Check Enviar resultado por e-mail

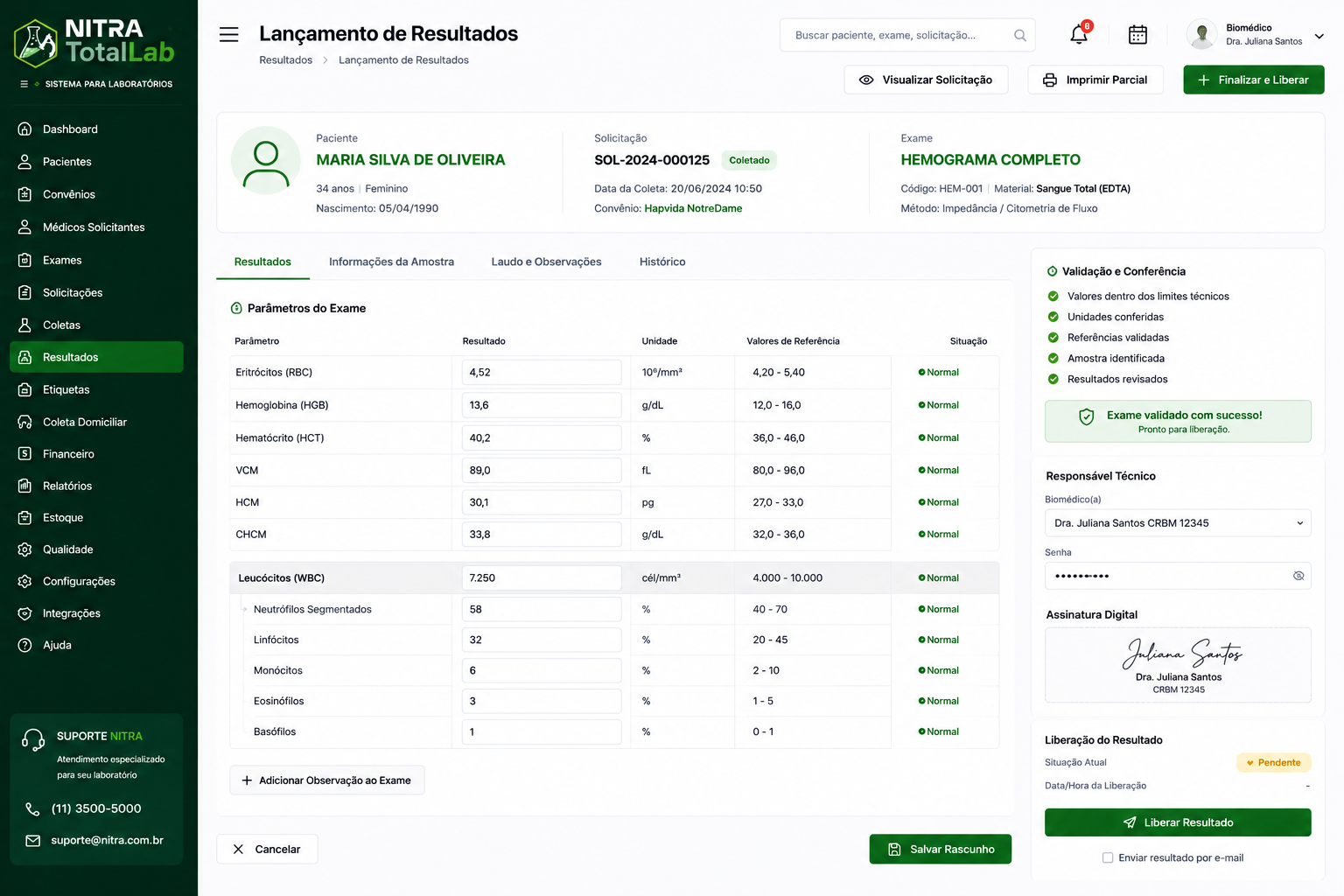click(1108, 857)
